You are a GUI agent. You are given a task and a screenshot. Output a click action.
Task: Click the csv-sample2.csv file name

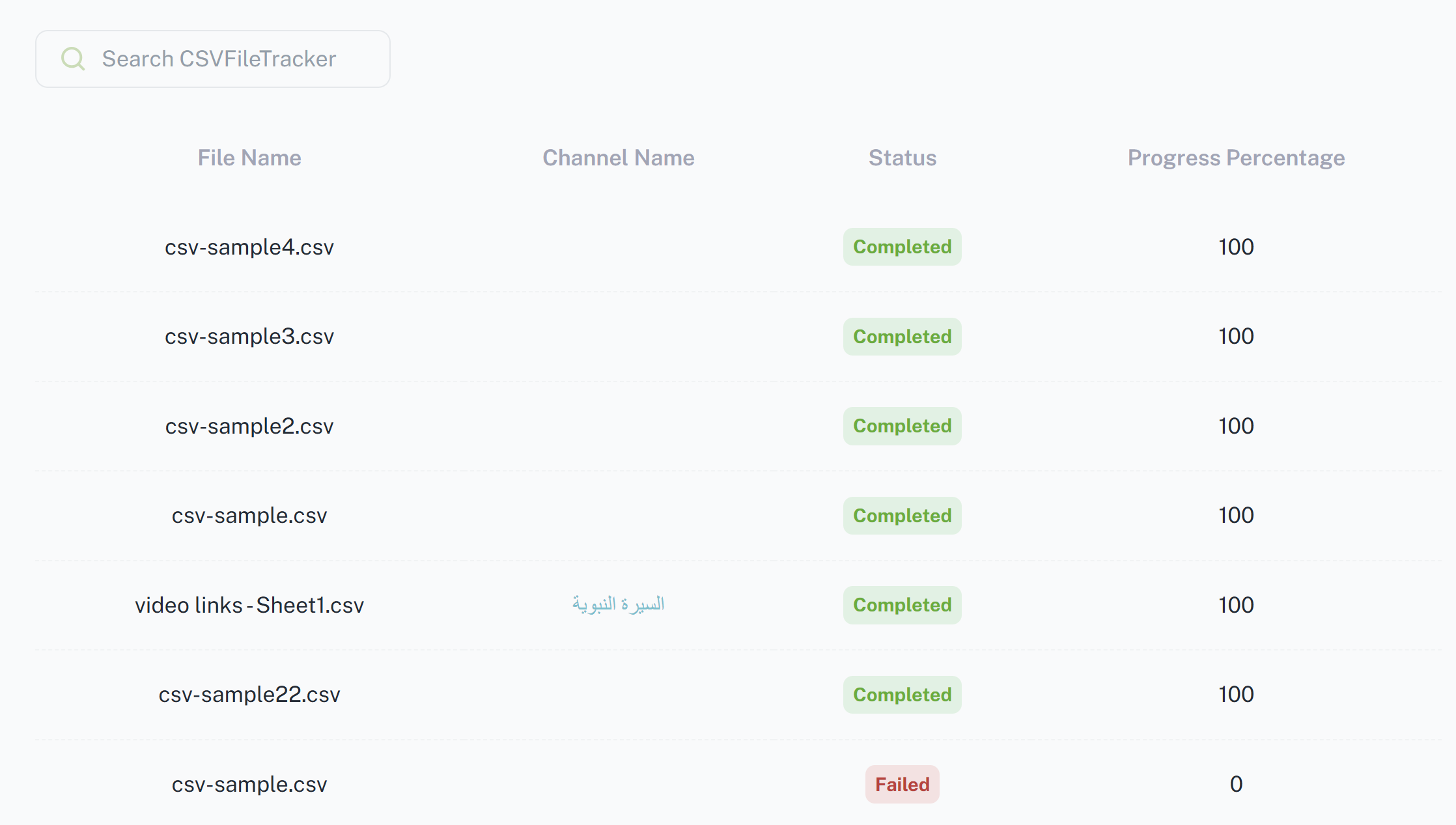coord(249,426)
